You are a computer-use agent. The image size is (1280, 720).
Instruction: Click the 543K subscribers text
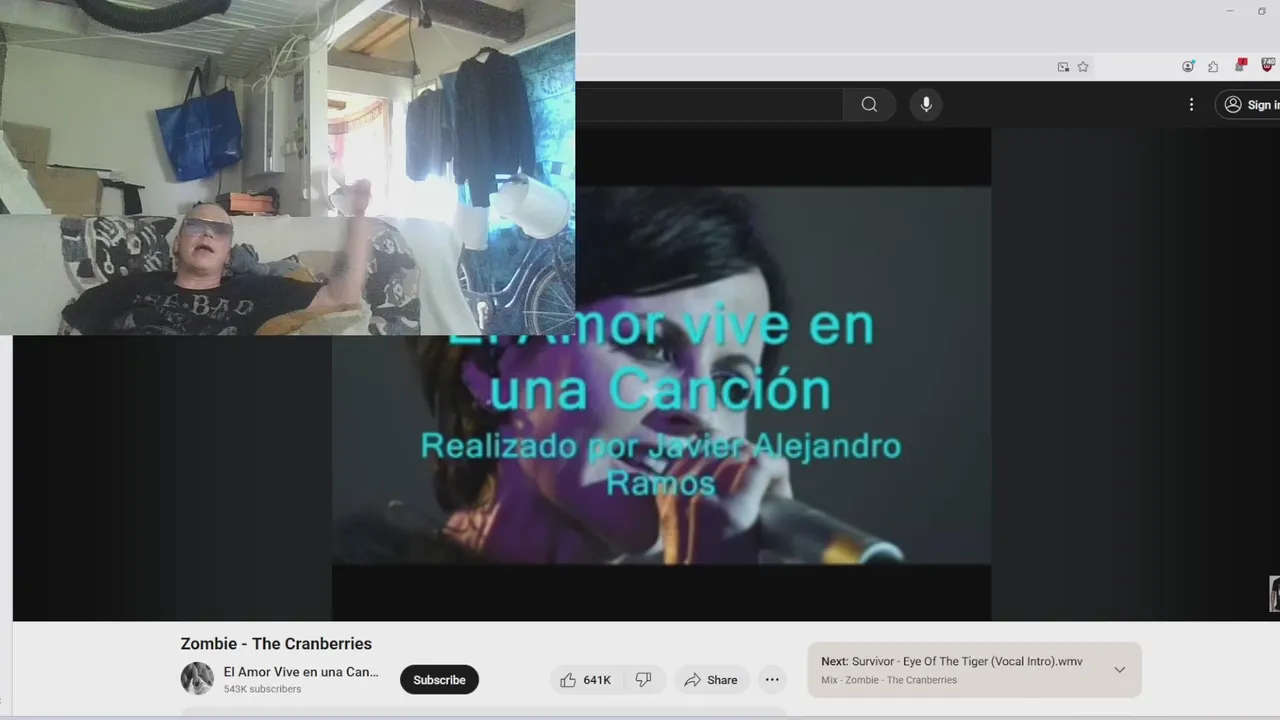(262, 689)
